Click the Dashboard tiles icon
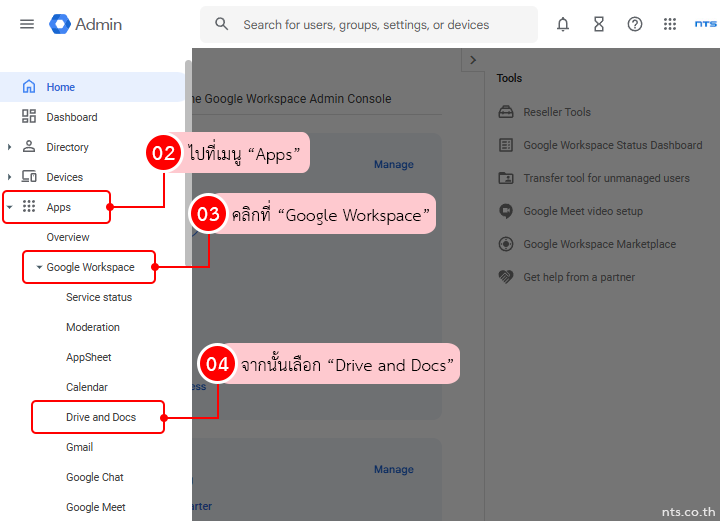The width and height of the screenshot is (720, 521). [x=29, y=116]
